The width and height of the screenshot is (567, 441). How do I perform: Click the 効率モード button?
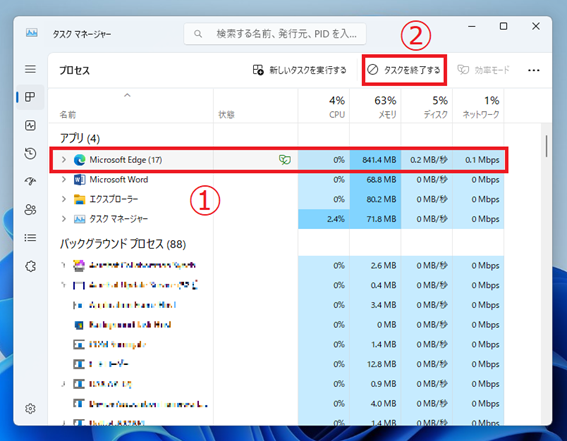coord(483,70)
